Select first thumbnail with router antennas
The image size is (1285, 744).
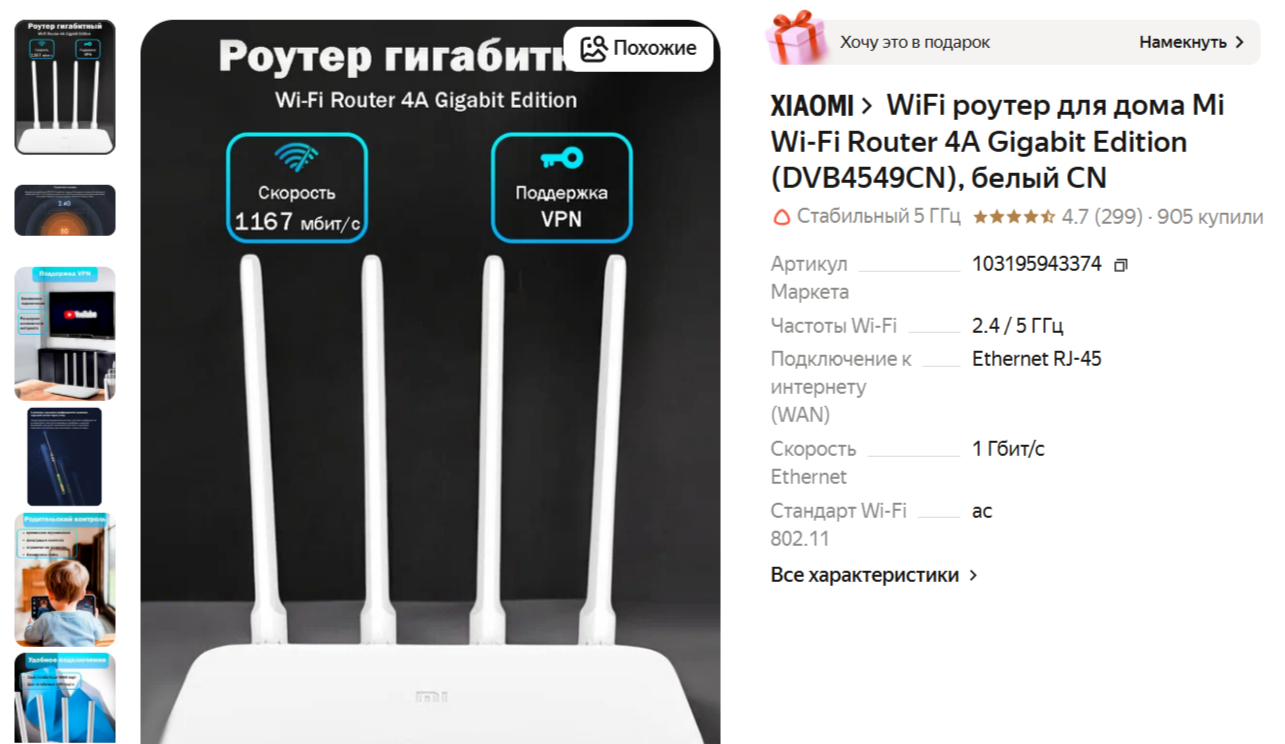(65, 87)
